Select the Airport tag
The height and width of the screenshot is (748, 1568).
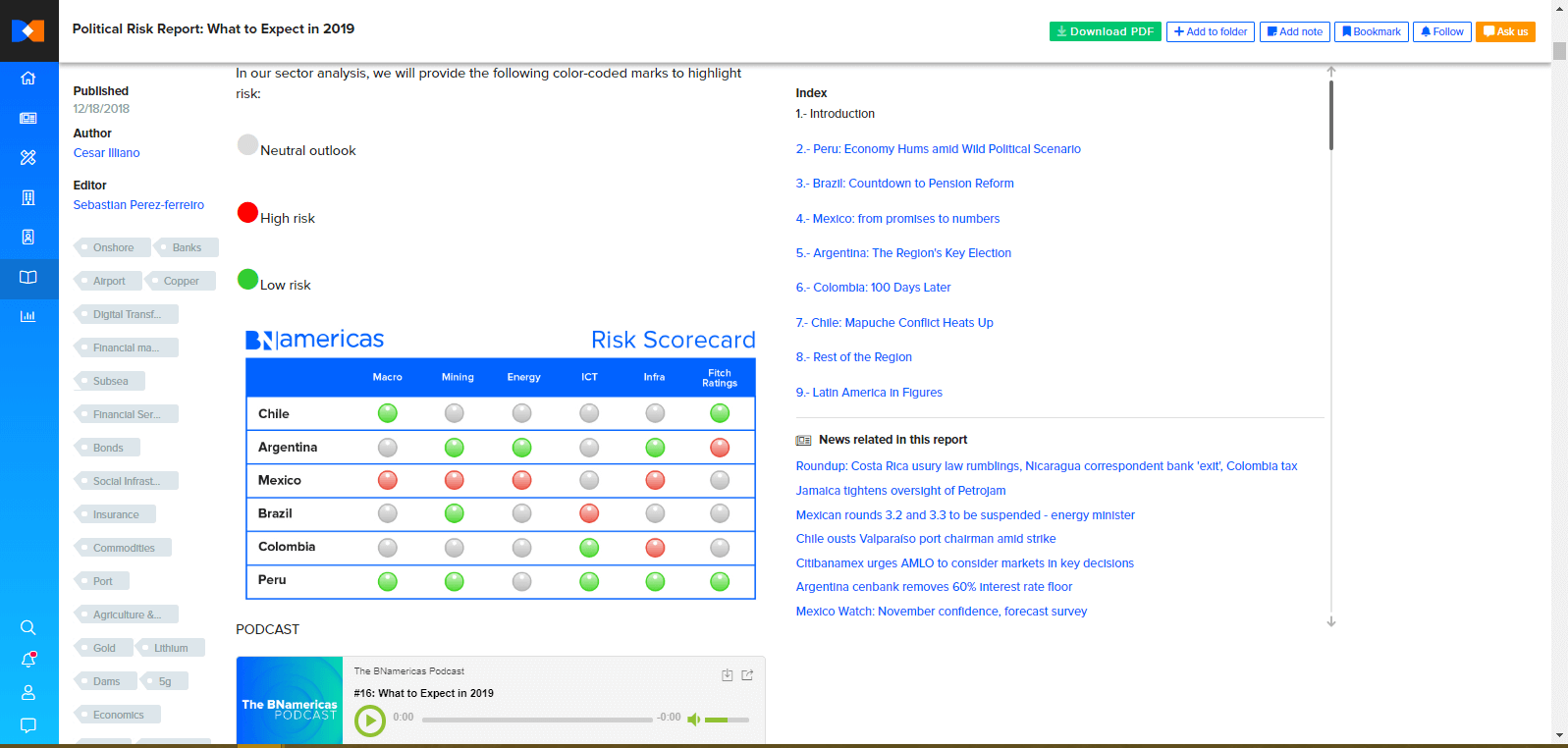tap(109, 281)
